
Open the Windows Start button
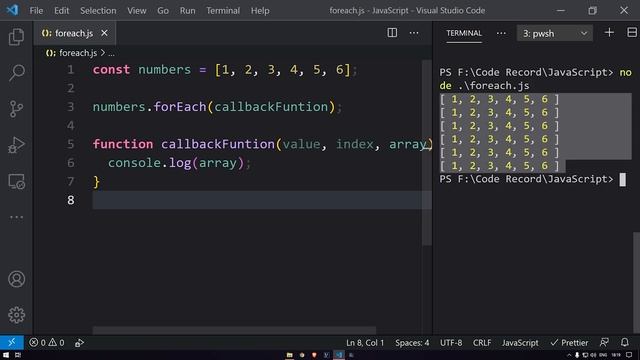(6, 355)
